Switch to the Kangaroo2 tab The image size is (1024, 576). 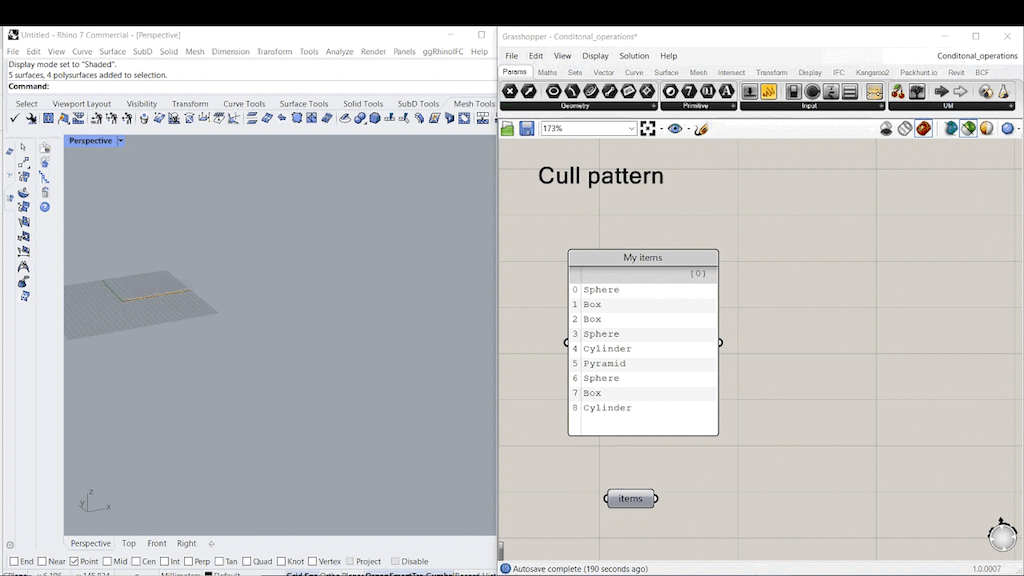coord(872,72)
